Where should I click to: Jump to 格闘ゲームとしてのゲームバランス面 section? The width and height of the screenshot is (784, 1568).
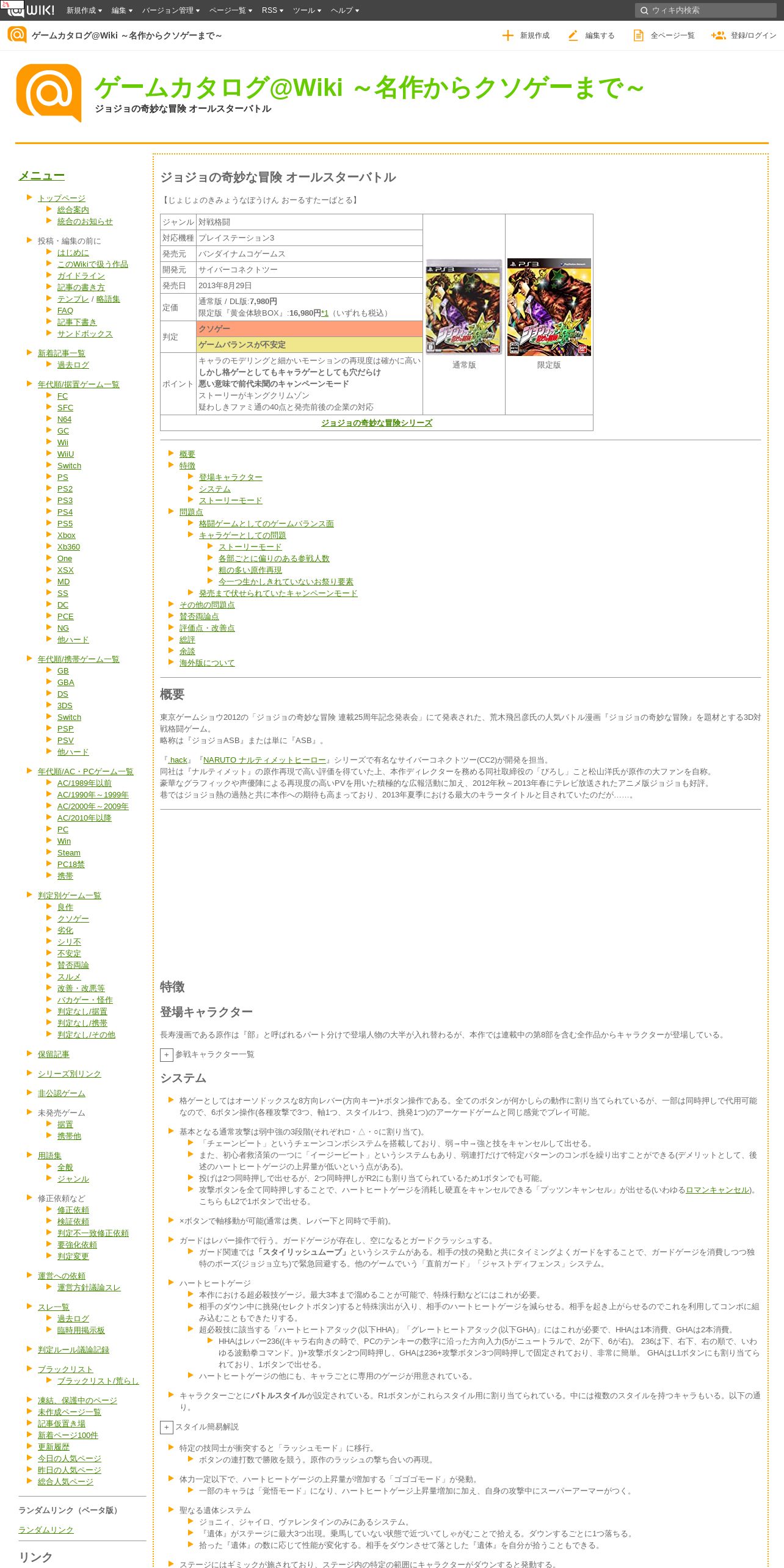tap(266, 523)
